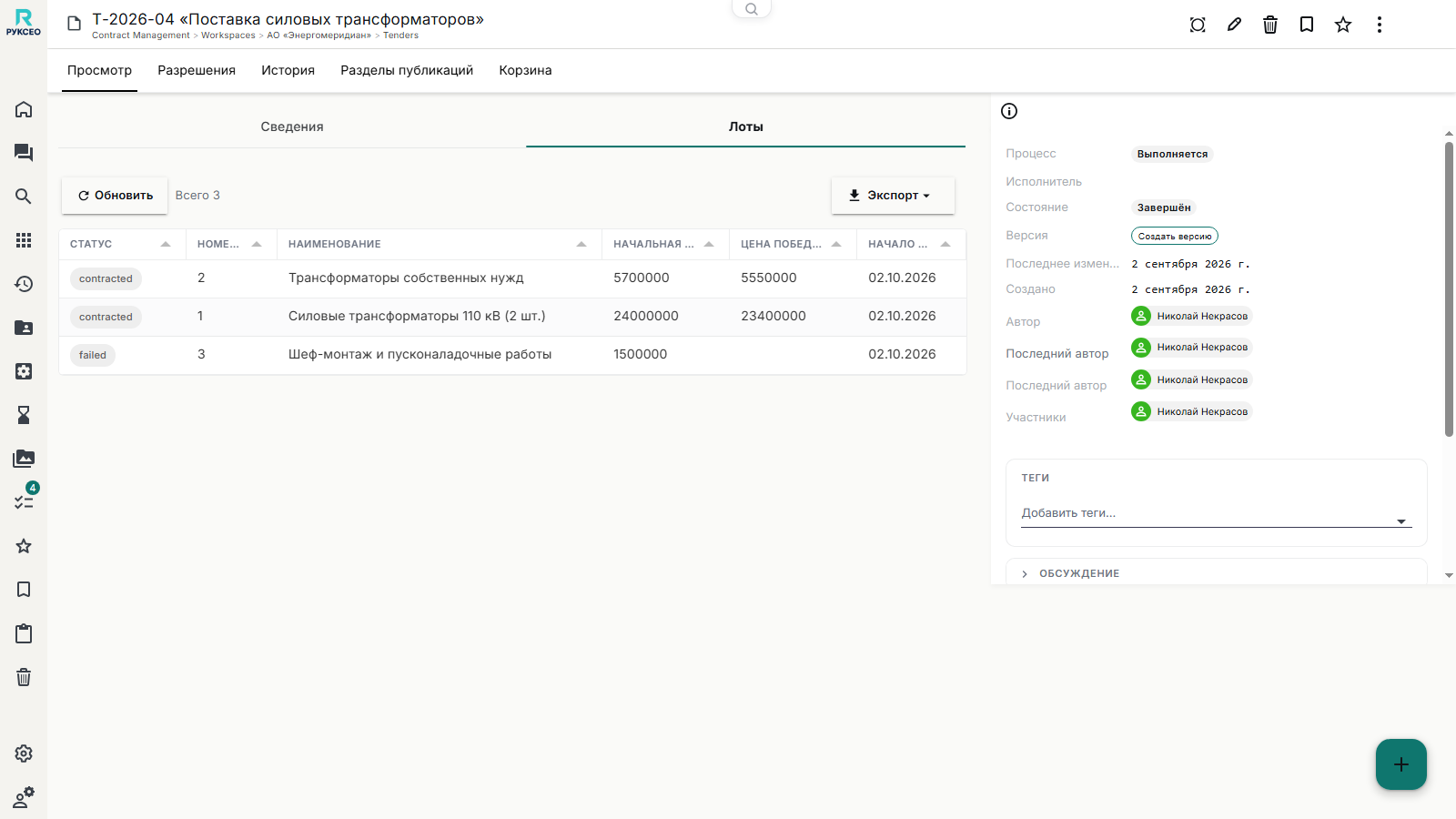Open the Разделы публикаций tab
The image size is (1456, 819).
point(407,70)
